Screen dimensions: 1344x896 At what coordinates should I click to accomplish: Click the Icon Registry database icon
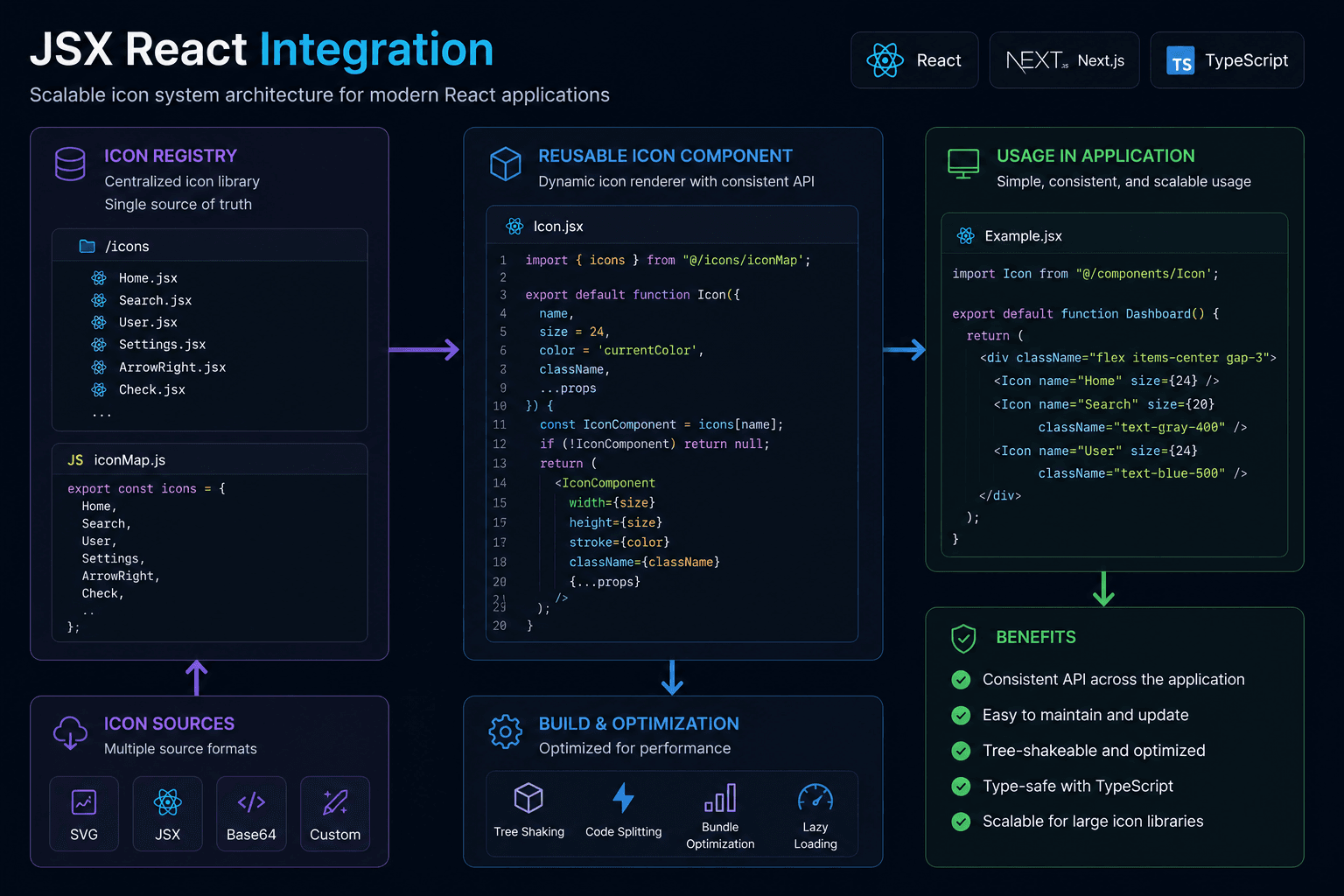[x=70, y=164]
